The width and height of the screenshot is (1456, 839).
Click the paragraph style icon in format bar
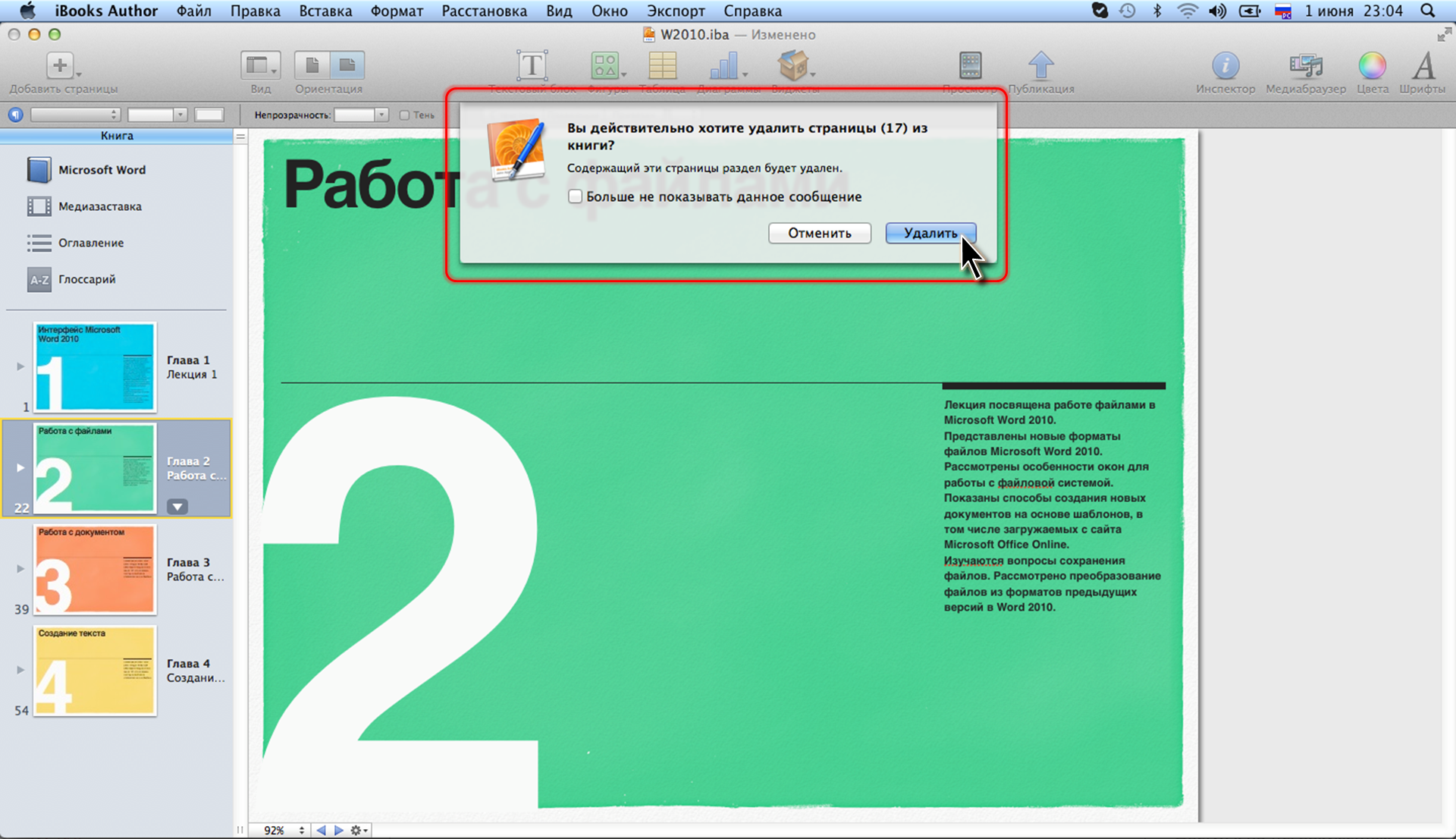point(15,115)
